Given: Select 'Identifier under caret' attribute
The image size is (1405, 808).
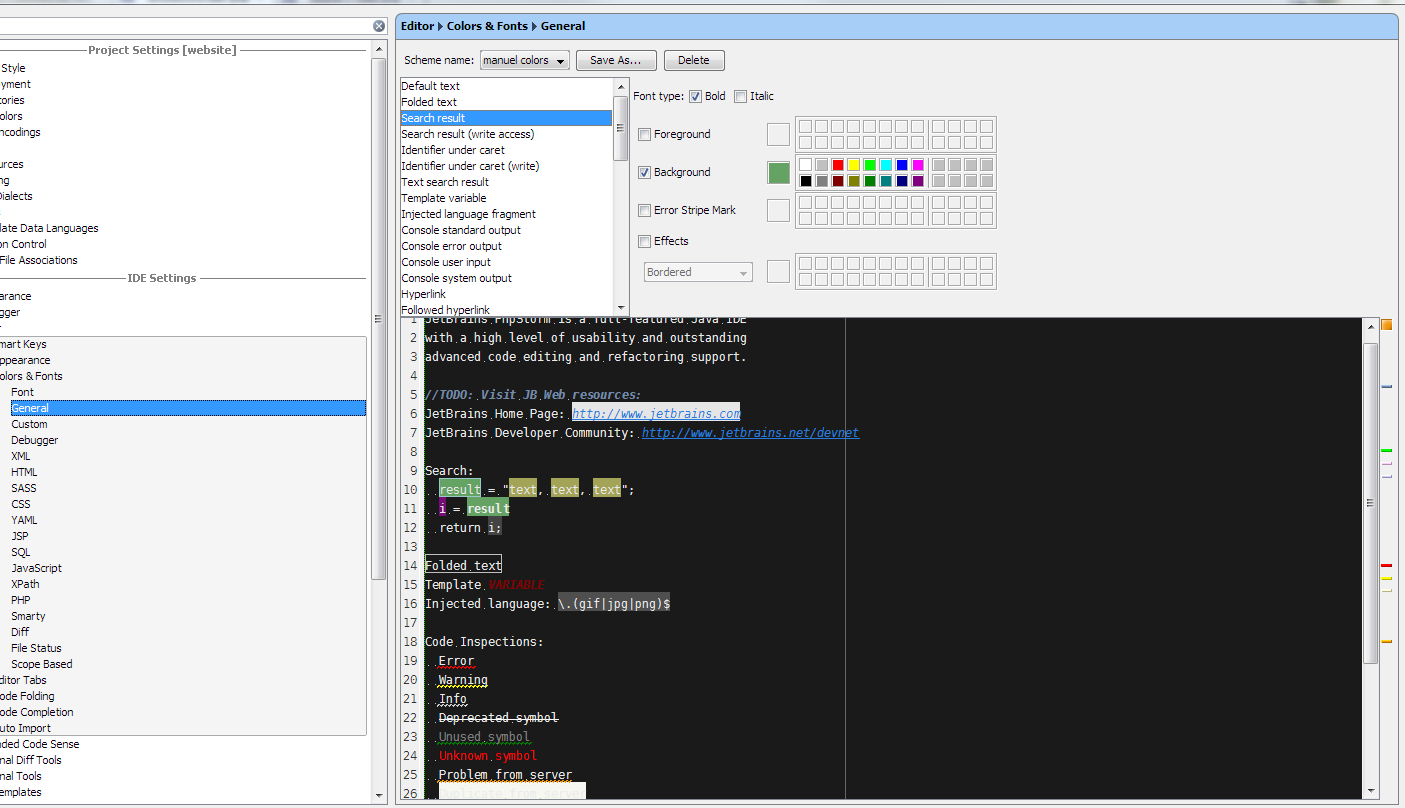Looking at the screenshot, I should (506, 150).
